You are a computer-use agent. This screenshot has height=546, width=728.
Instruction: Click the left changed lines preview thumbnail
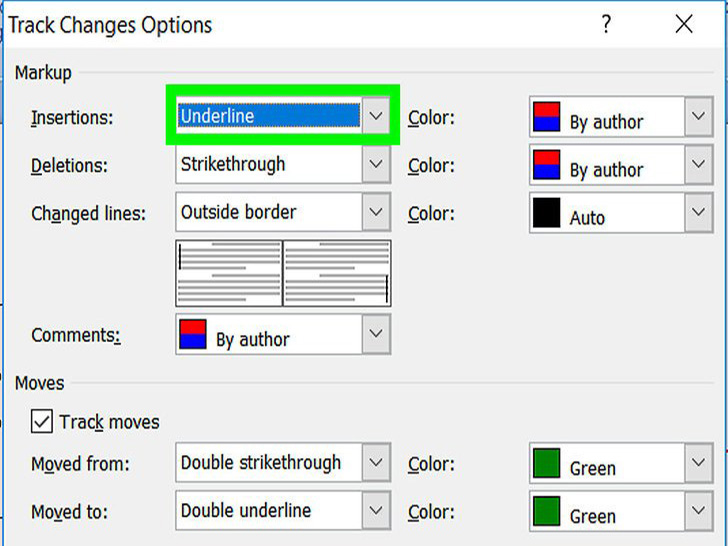pos(229,272)
